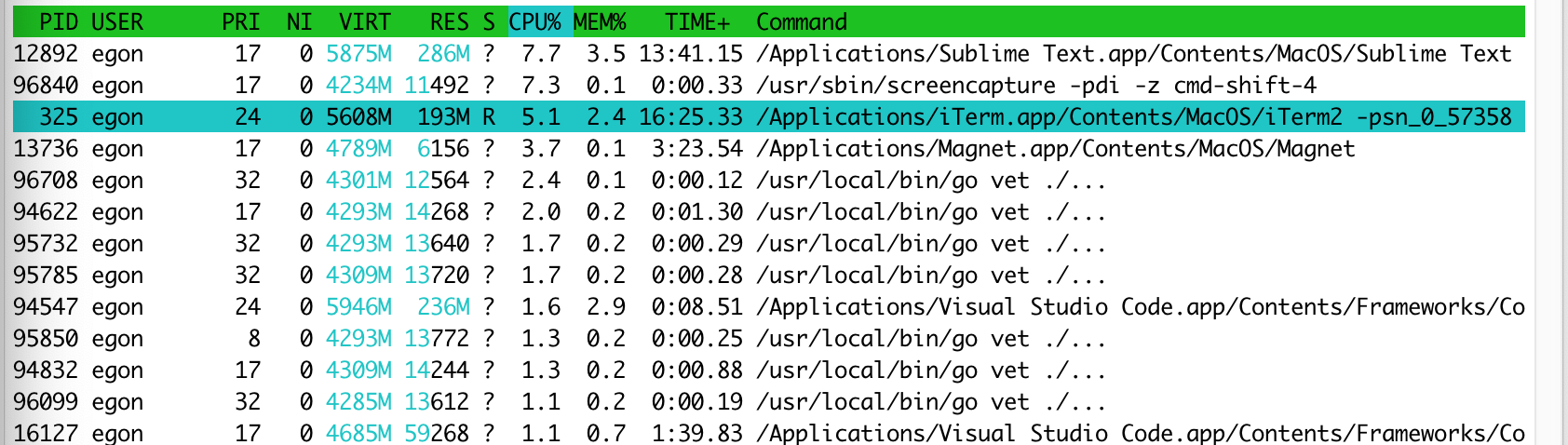Sort by the TIME+ column header

697,21
